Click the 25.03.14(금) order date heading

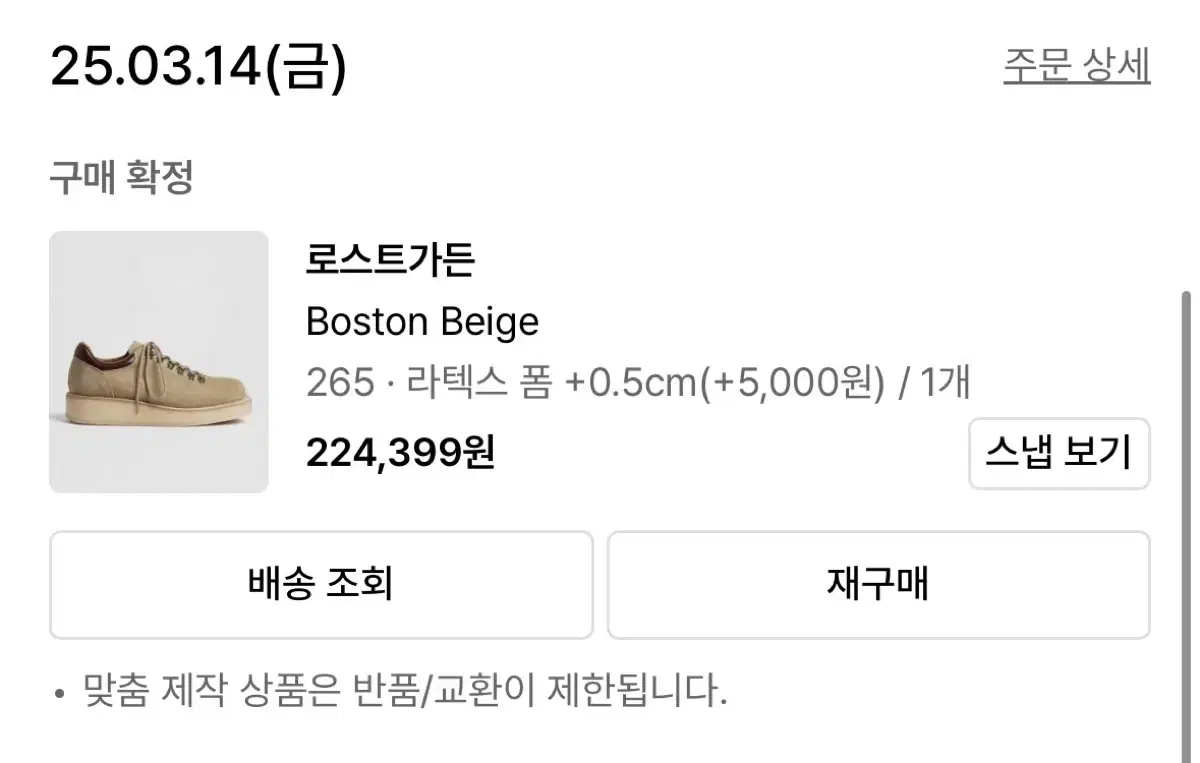[199, 67]
